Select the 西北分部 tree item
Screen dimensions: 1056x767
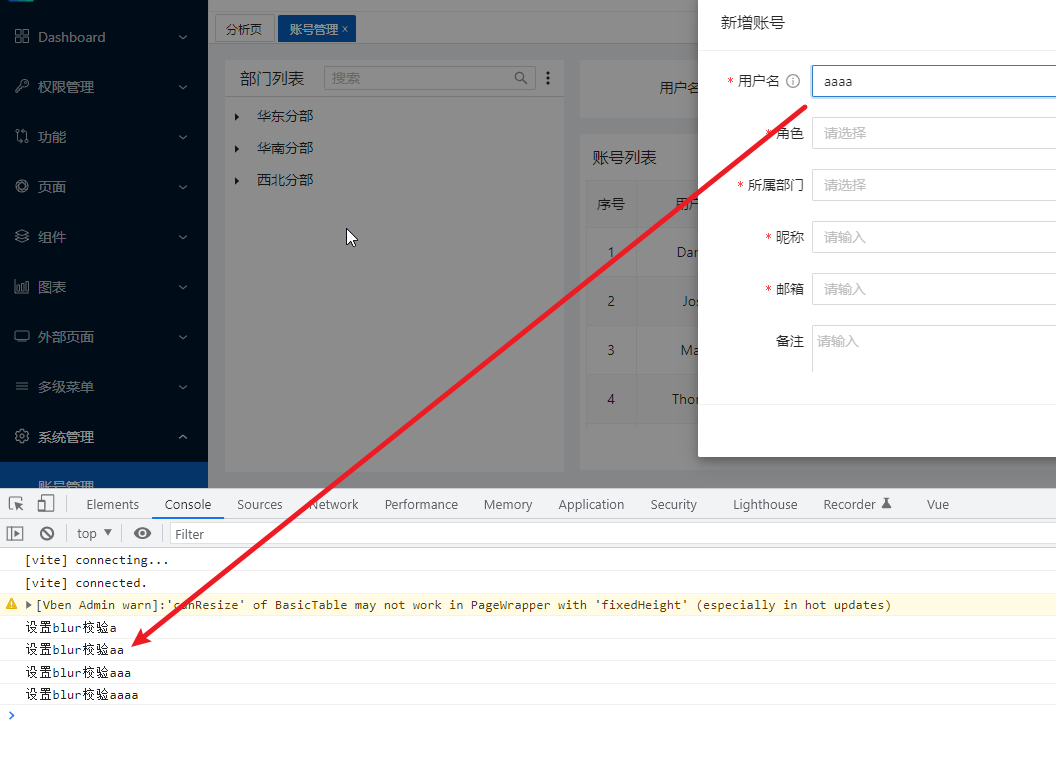click(285, 180)
